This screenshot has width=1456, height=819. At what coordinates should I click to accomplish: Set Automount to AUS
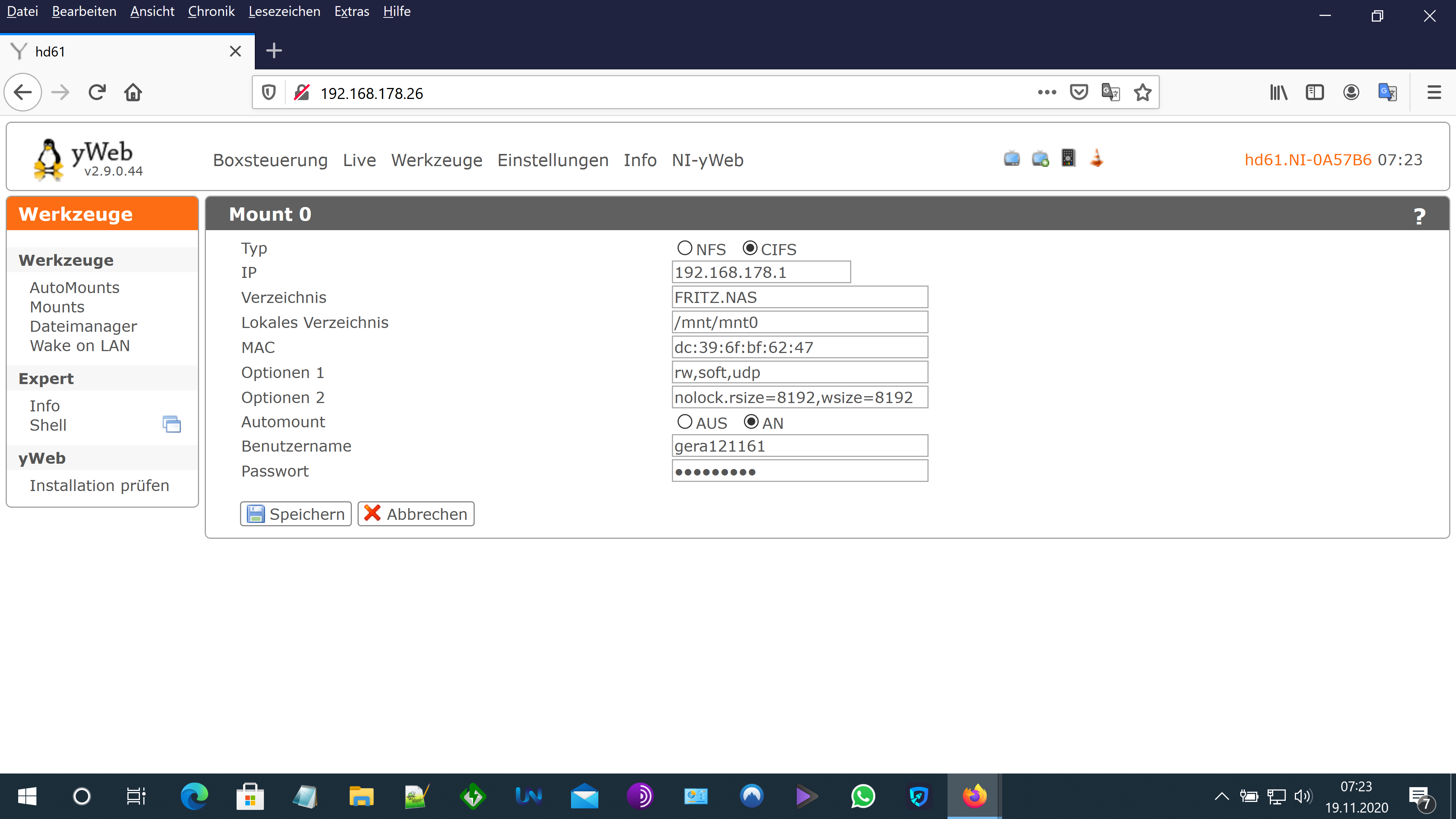pyautogui.click(x=684, y=422)
